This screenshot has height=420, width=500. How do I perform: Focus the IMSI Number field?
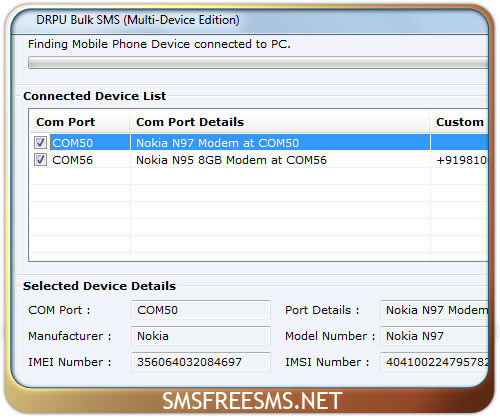[434, 362]
